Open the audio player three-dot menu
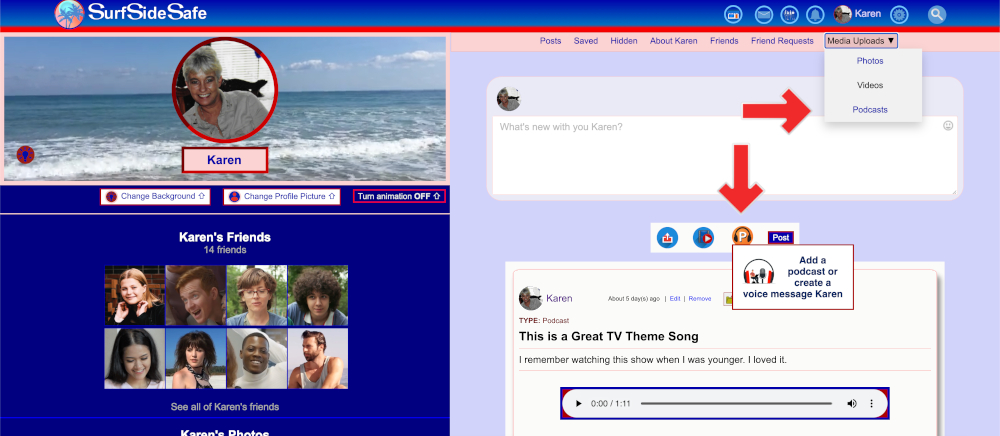The width and height of the screenshot is (1000, 436). coord(872,403)
